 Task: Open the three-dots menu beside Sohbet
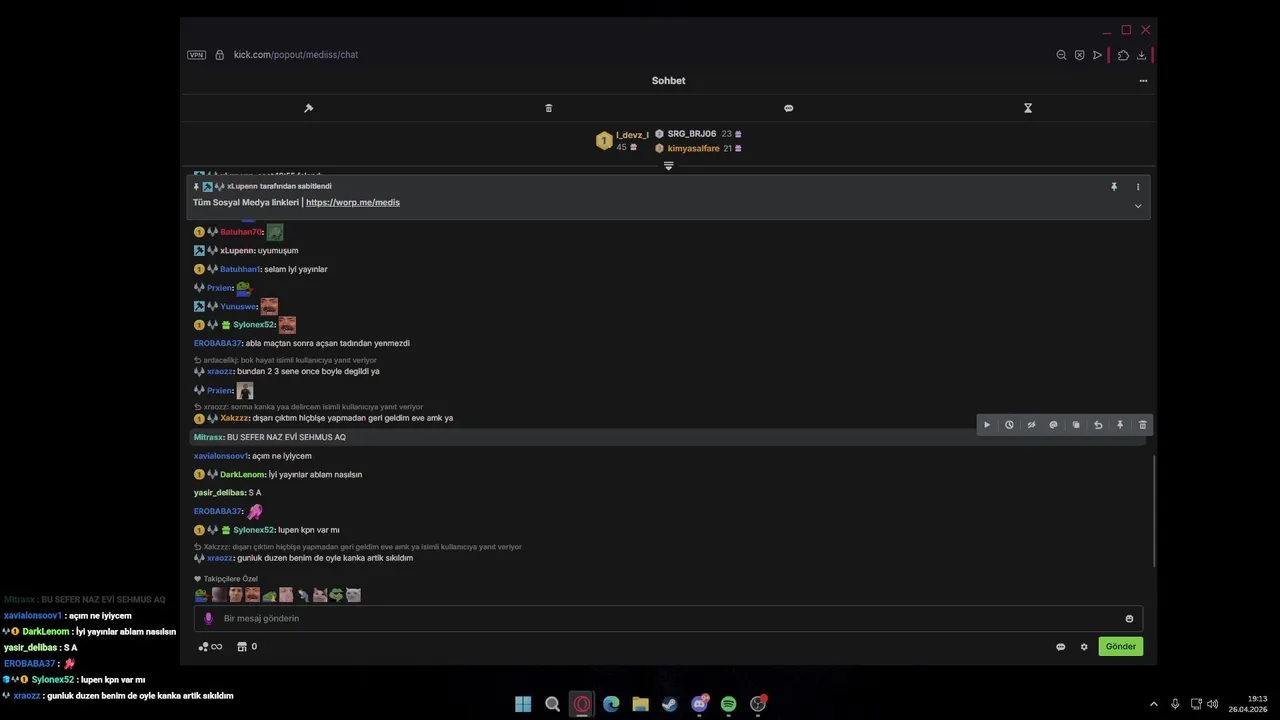tap(1143, 81)
